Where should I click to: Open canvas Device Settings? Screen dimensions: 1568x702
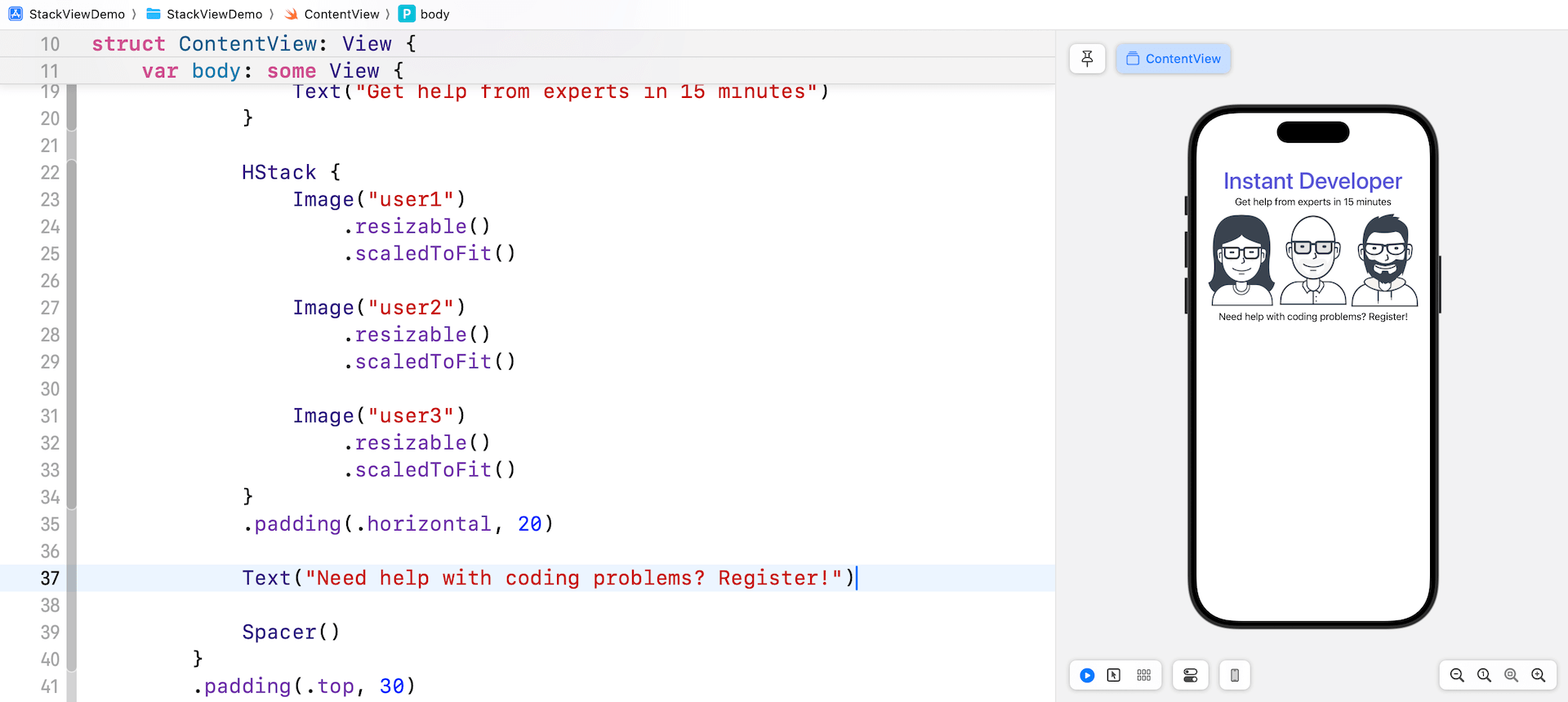tap(1190, 675)
